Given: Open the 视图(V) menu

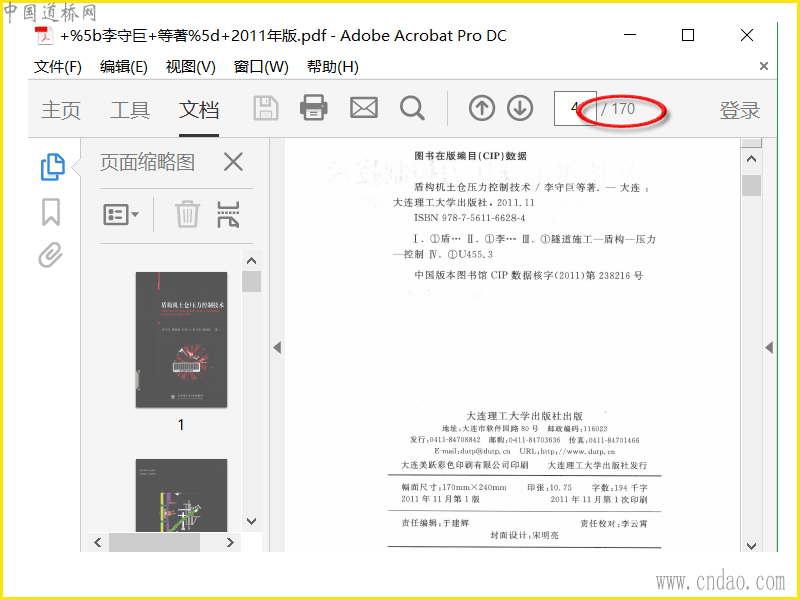Looking at the screenshot, I should point(190,66).
